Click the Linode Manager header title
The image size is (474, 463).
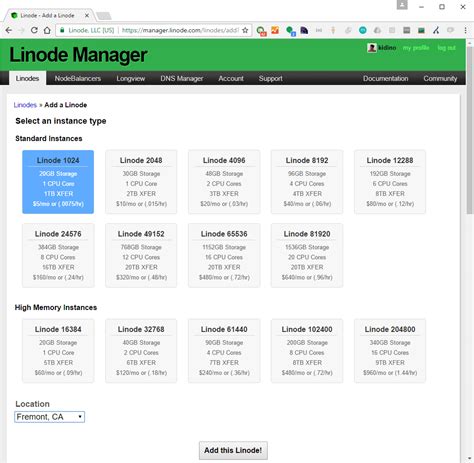point(78,55)
